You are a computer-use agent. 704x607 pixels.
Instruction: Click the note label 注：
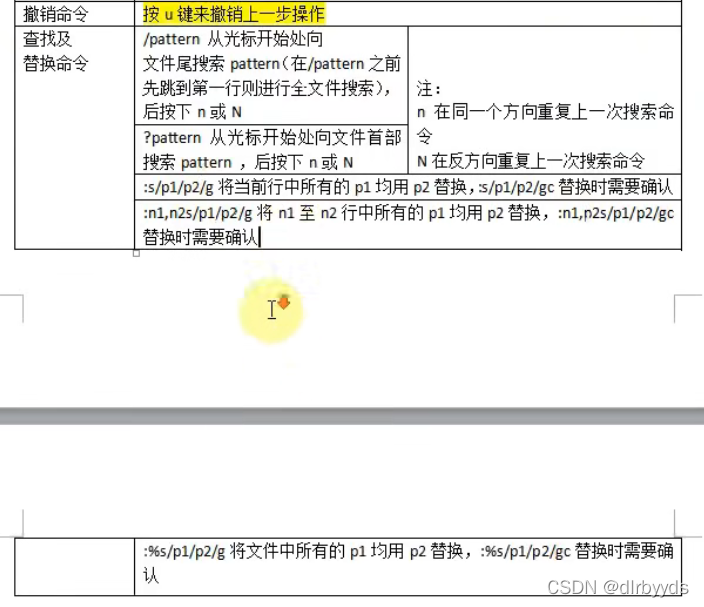point(429,88)
